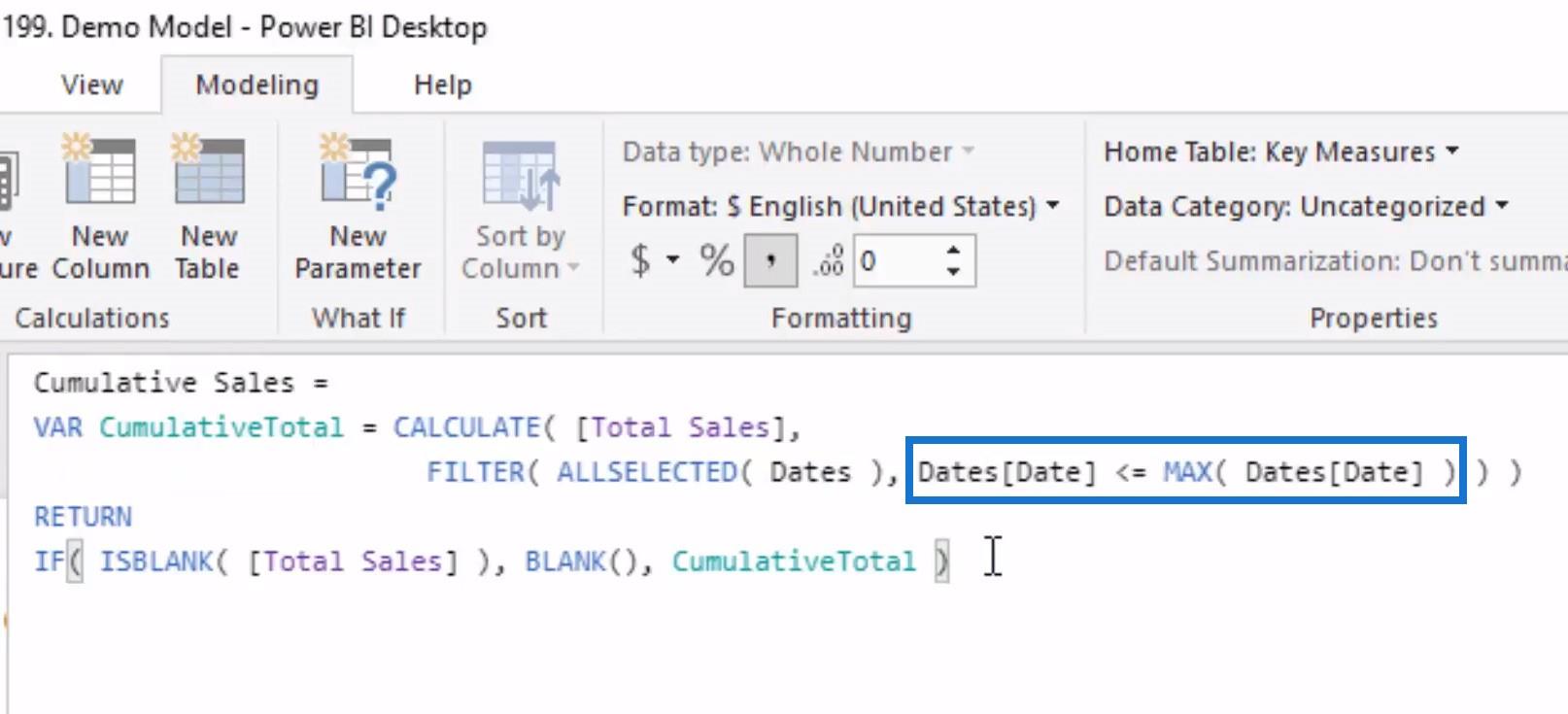Image resolution: width=1568 pixels, height=714 pixels.
Task: Click FILTER function in formula bar
Action: (475, 472)
